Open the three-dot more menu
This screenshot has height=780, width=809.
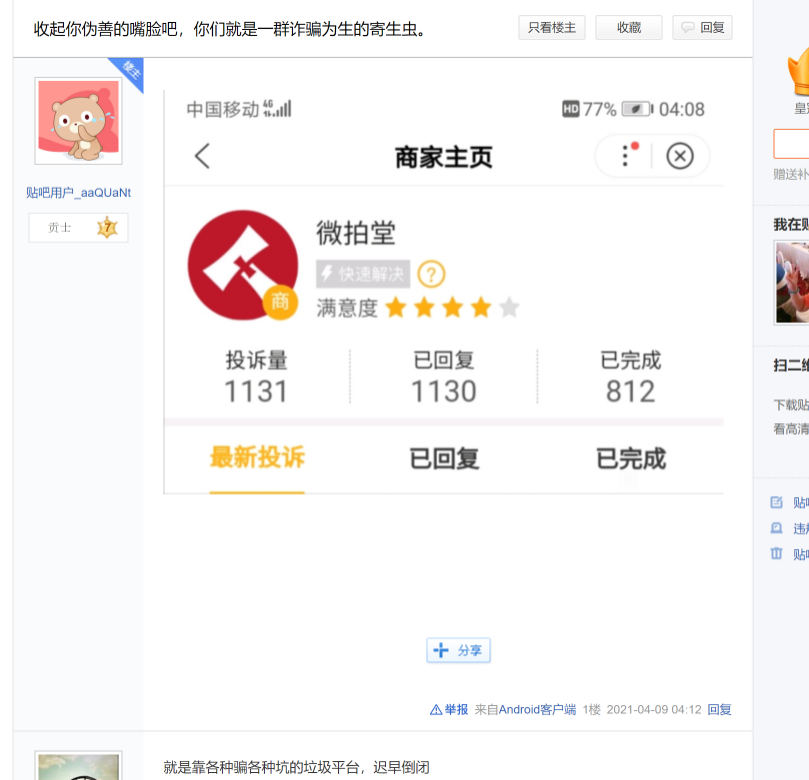point(626,155)
